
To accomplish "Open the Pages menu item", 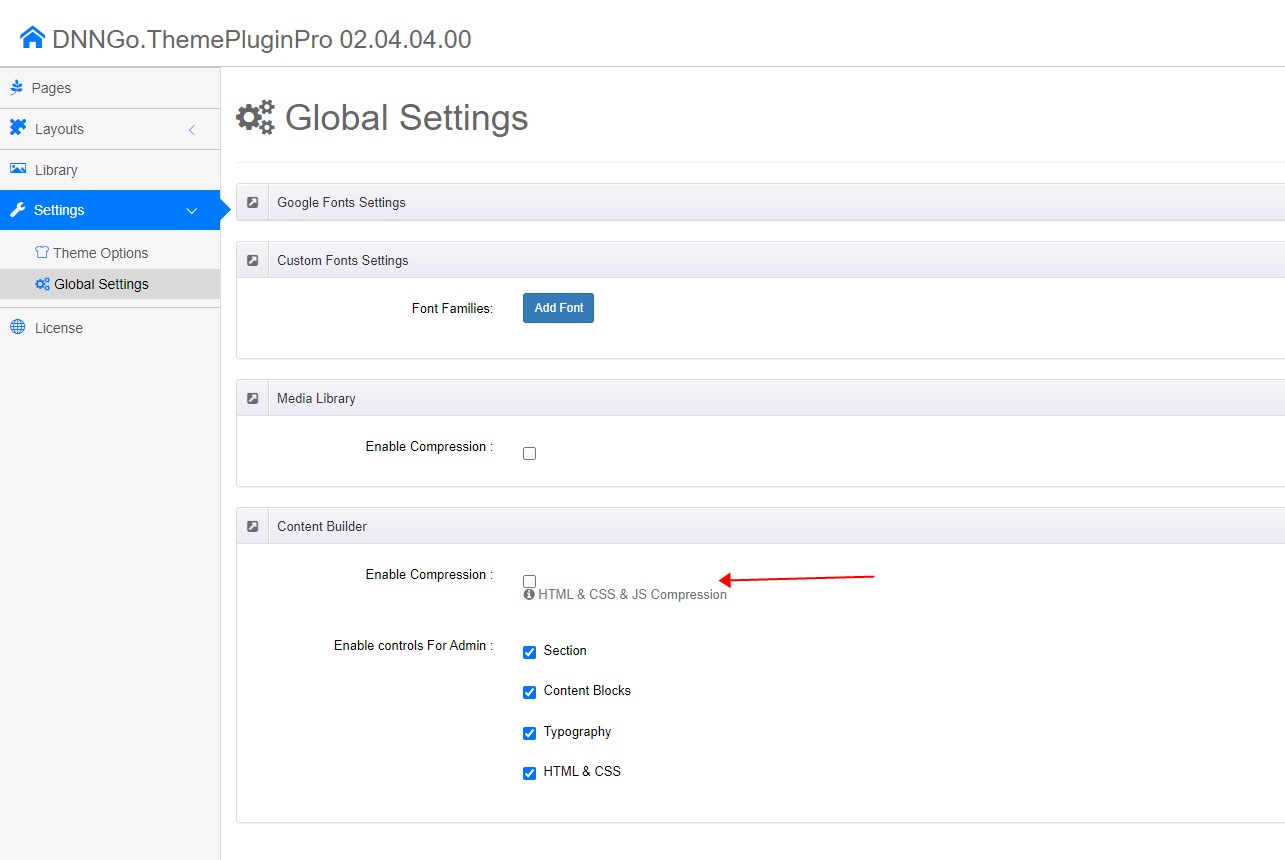I will (x=110, y=88).
